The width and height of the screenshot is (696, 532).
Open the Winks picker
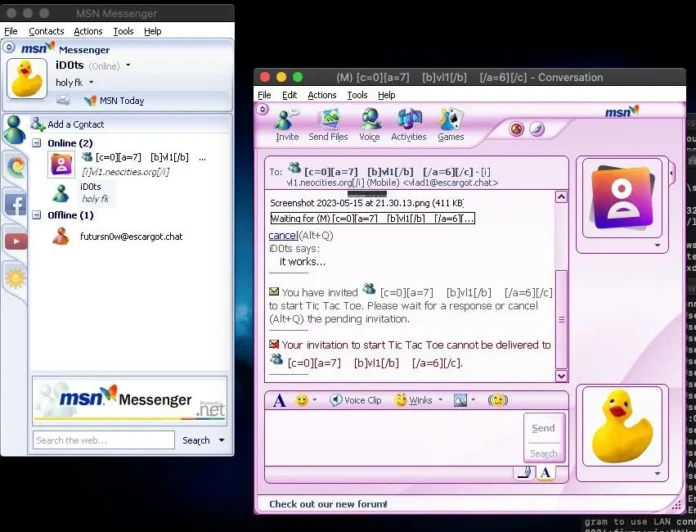coord(413,400)
